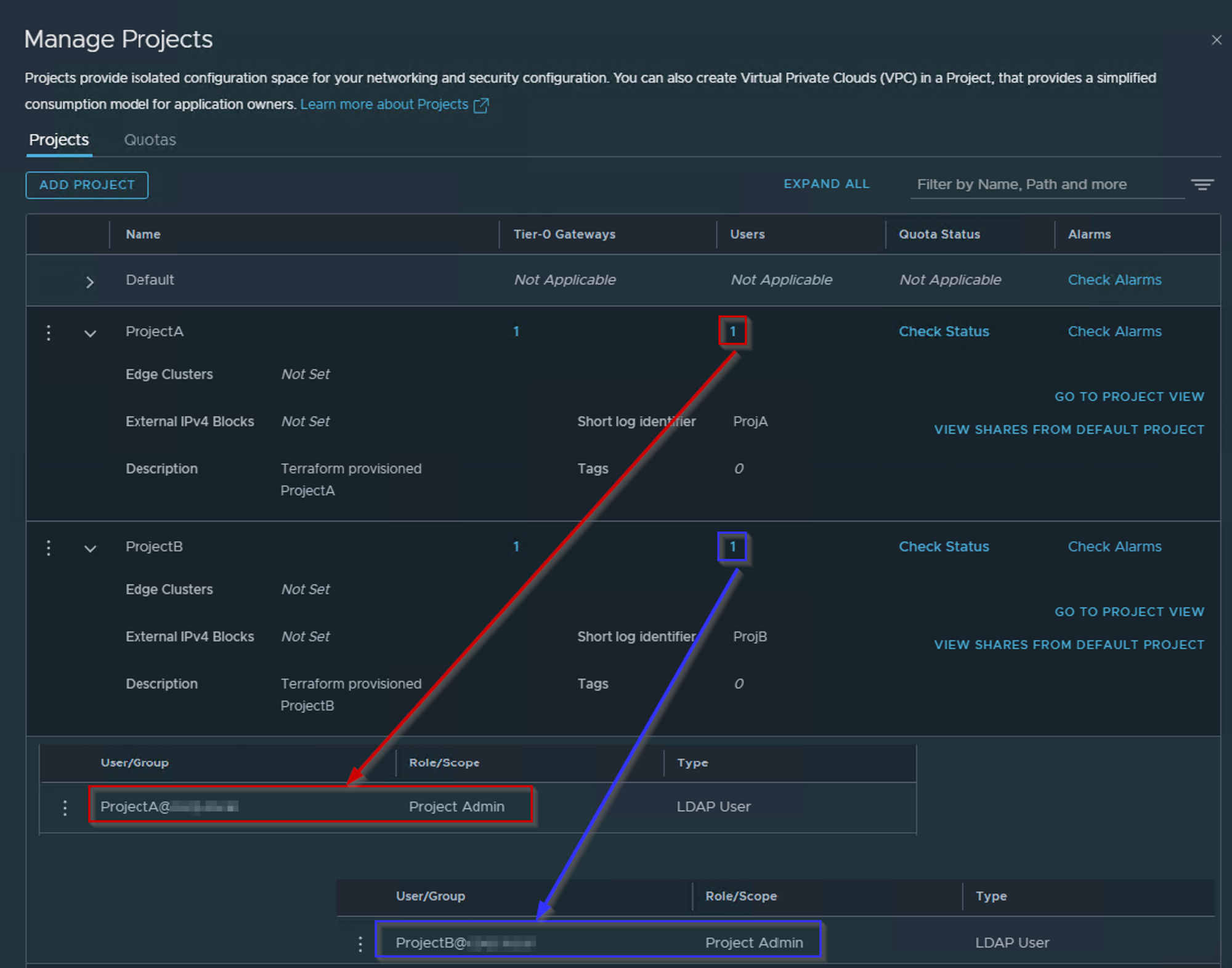The image size is (1232, 968).
Task: Open ProjectB row actions kebab menu
Action: (x=49, y=547)
